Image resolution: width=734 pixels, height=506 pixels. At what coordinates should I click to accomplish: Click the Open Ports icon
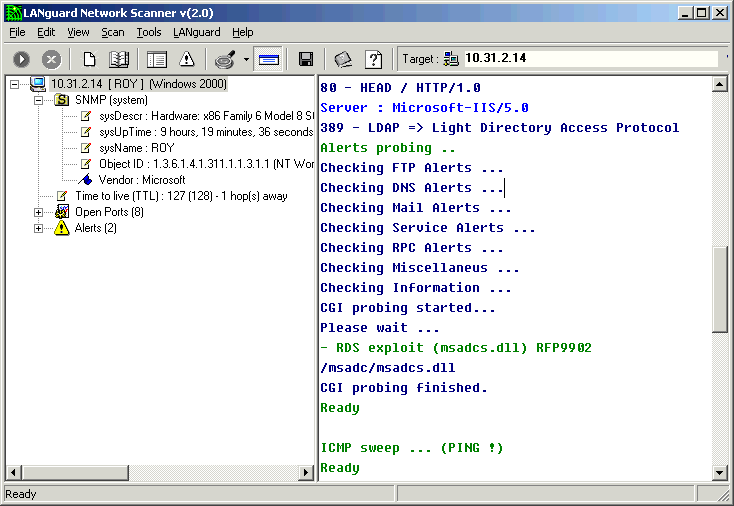pyautogui.click(x=62, y=212)
